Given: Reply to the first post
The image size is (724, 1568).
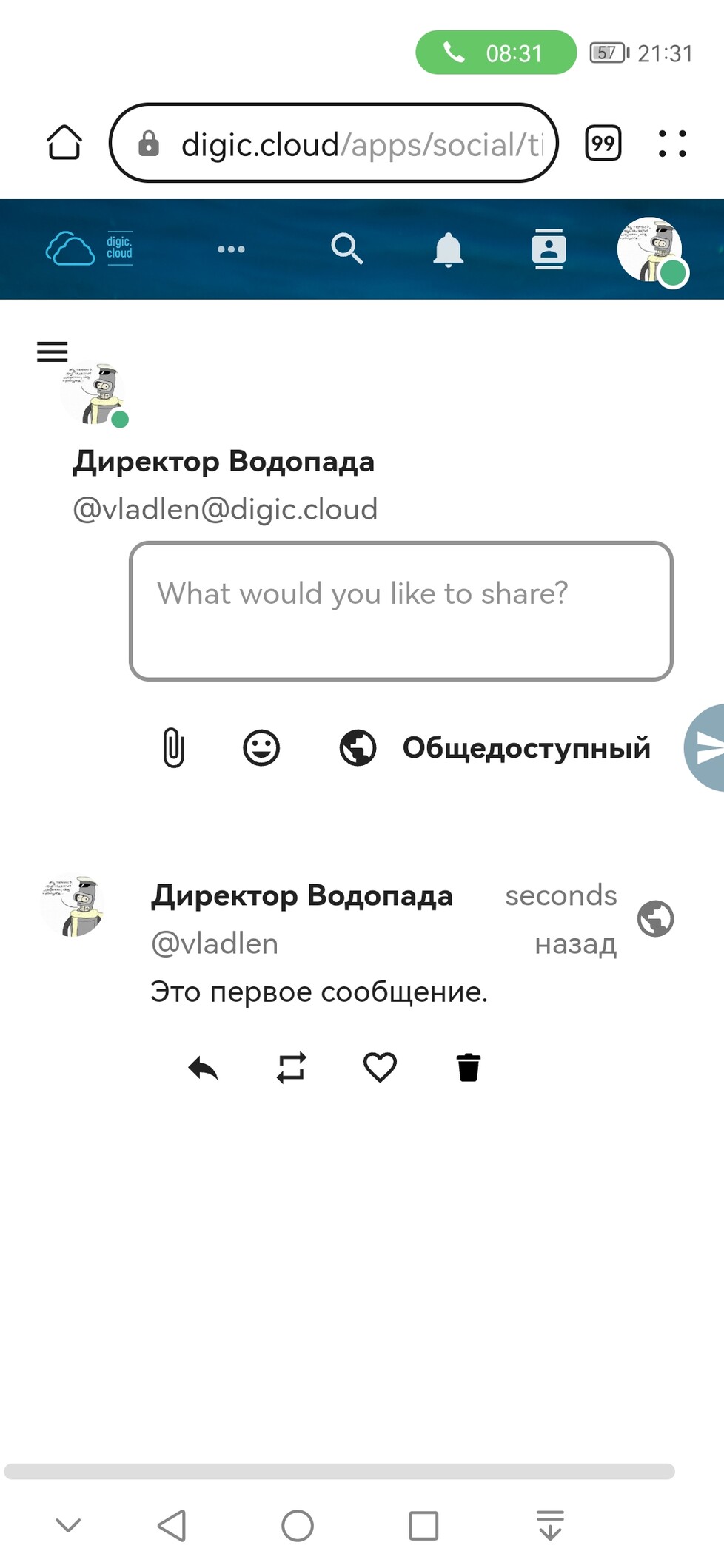Looking at the screenshot, I should (203, 1068).
